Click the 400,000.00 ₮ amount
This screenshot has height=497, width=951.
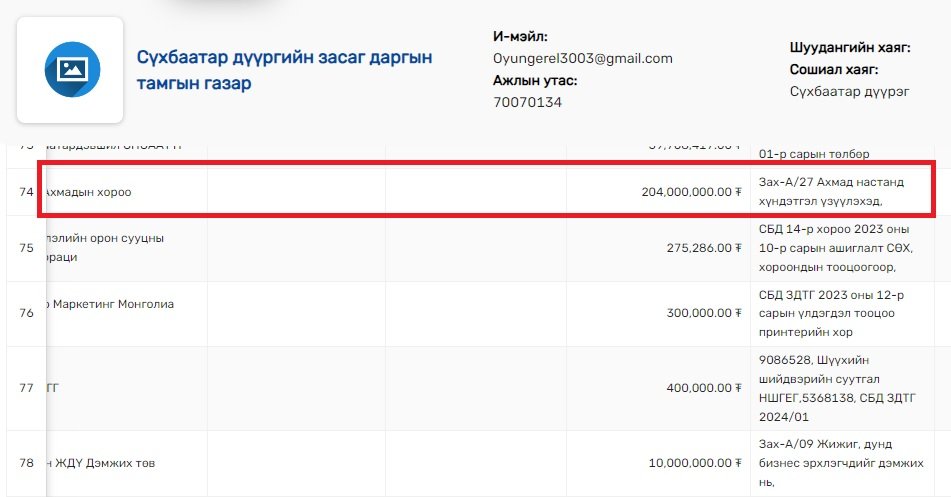703,388
